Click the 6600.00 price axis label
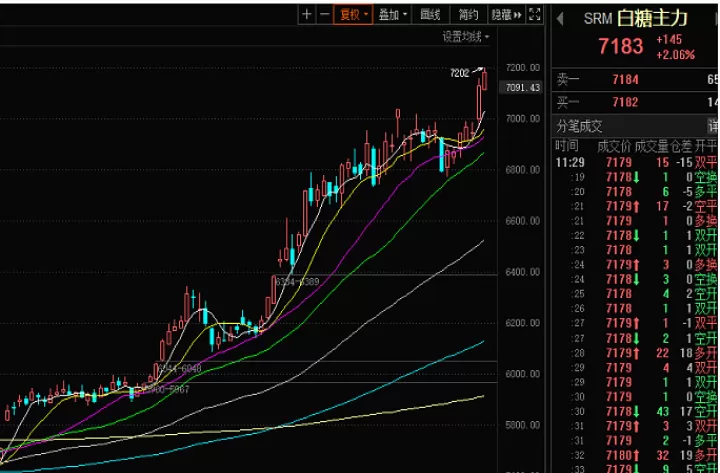Viewport: 720px width, 473px height. [523, 220]
